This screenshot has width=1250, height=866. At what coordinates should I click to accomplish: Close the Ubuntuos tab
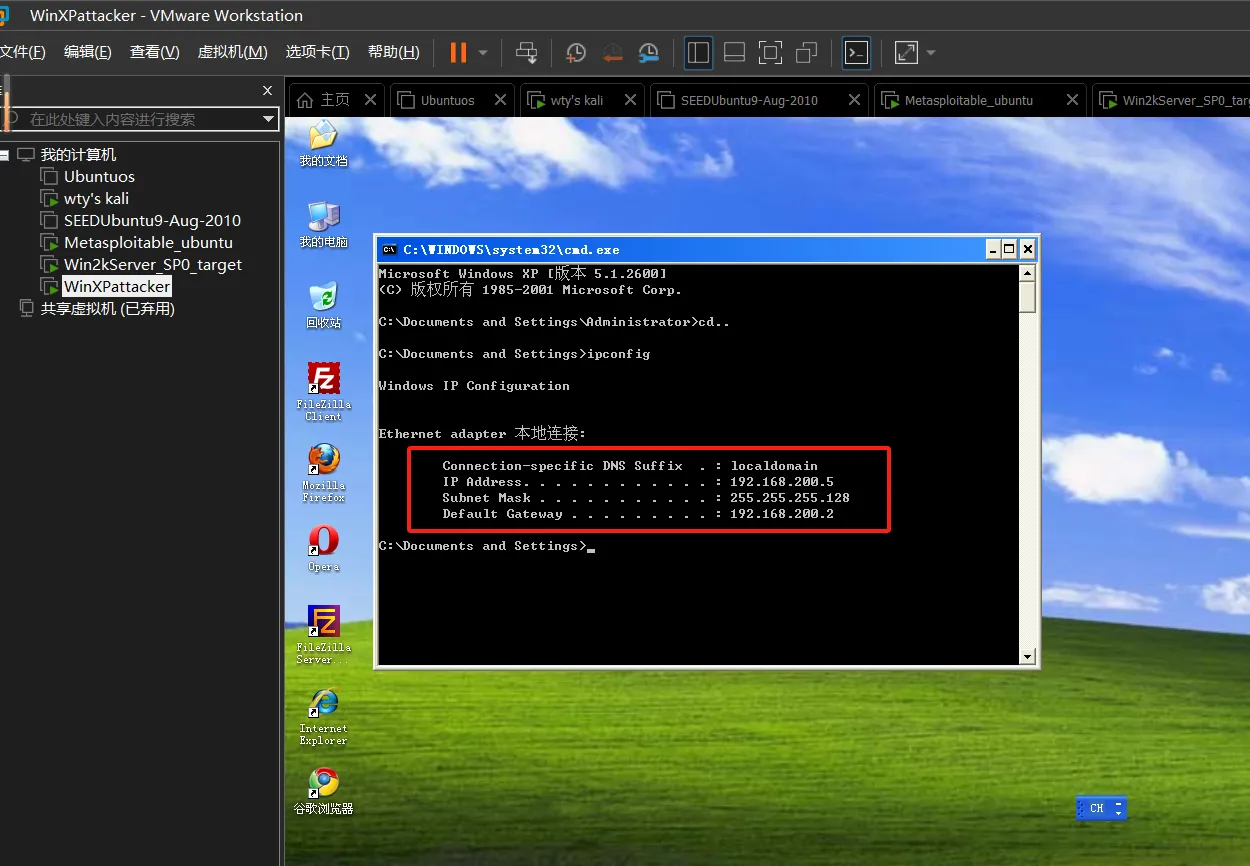pyautogui.click(x=500, y=100)
